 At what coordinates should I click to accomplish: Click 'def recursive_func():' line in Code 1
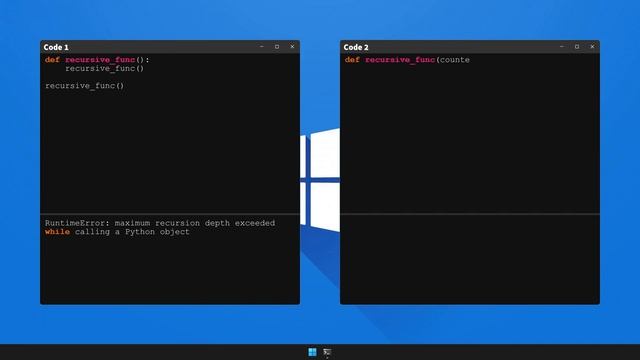[x=97, y=60]
